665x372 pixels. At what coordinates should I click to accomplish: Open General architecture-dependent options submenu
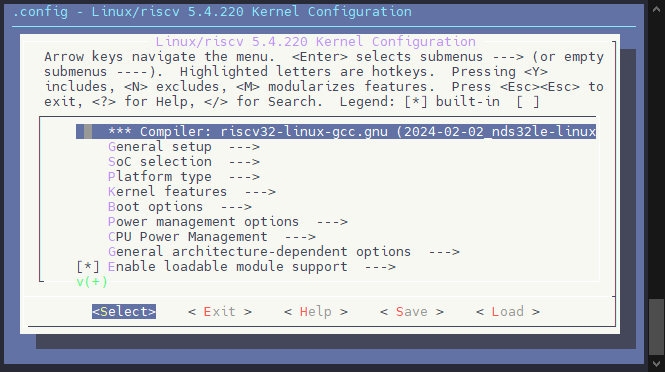click(x=284, y=252)
